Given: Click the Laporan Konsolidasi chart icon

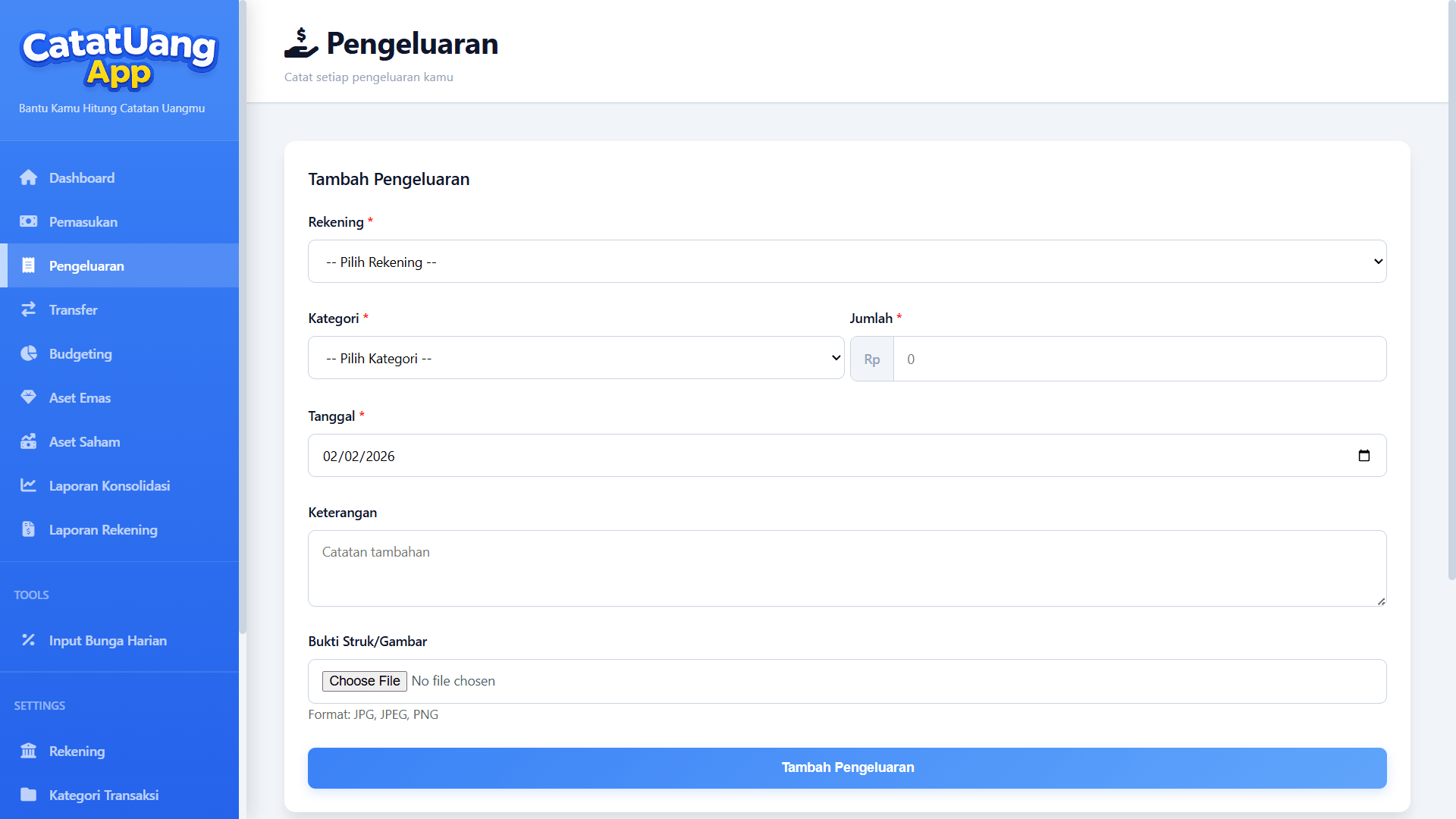Looking at the screenshot, I should 29,485.
